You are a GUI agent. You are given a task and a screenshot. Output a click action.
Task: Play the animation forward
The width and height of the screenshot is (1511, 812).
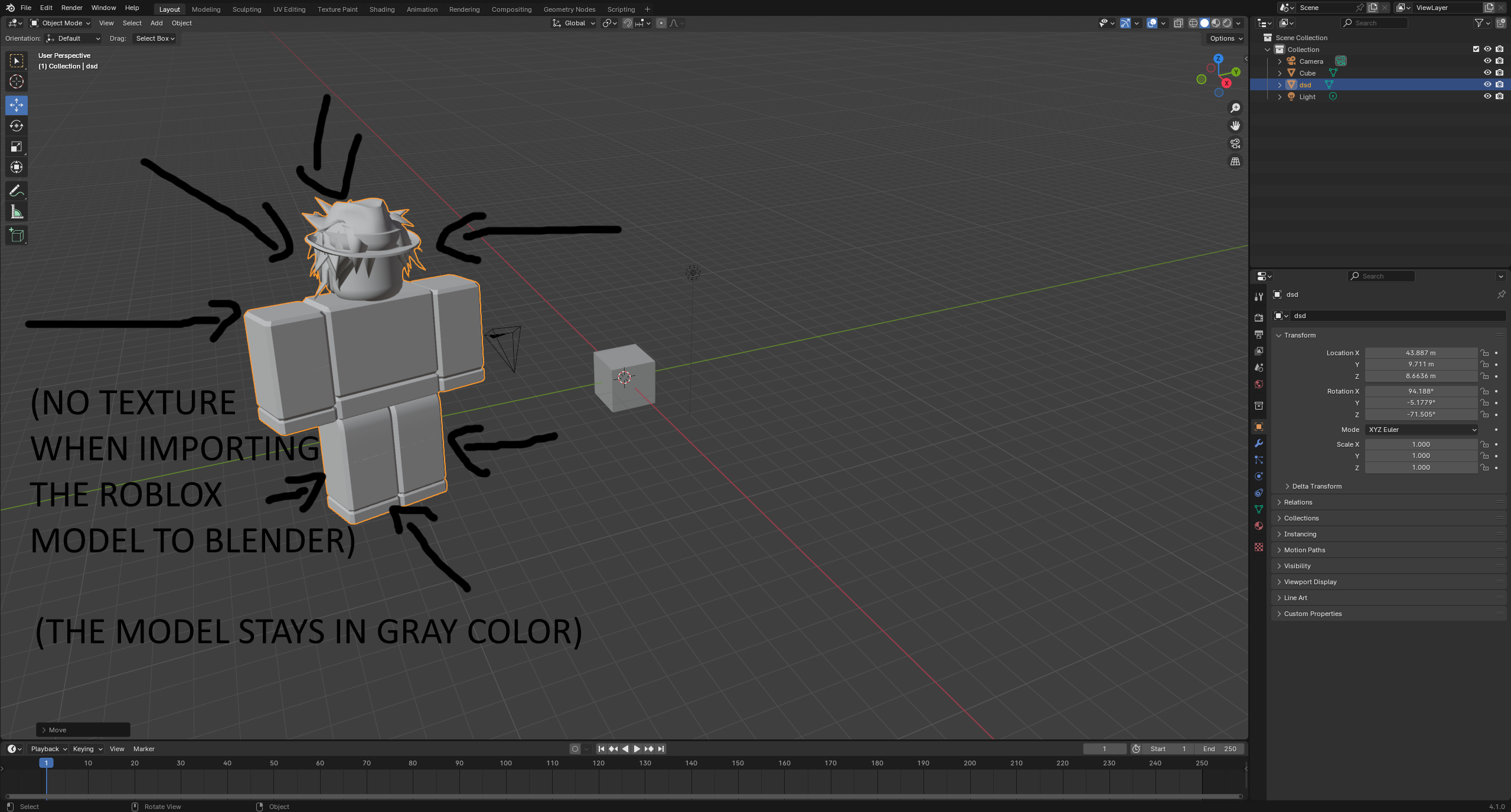[637, 749]
